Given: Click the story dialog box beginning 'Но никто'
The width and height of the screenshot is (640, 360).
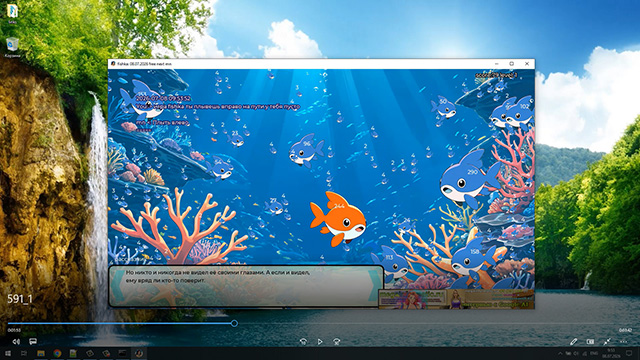Looking at the screenshot, I should point(246,286).
